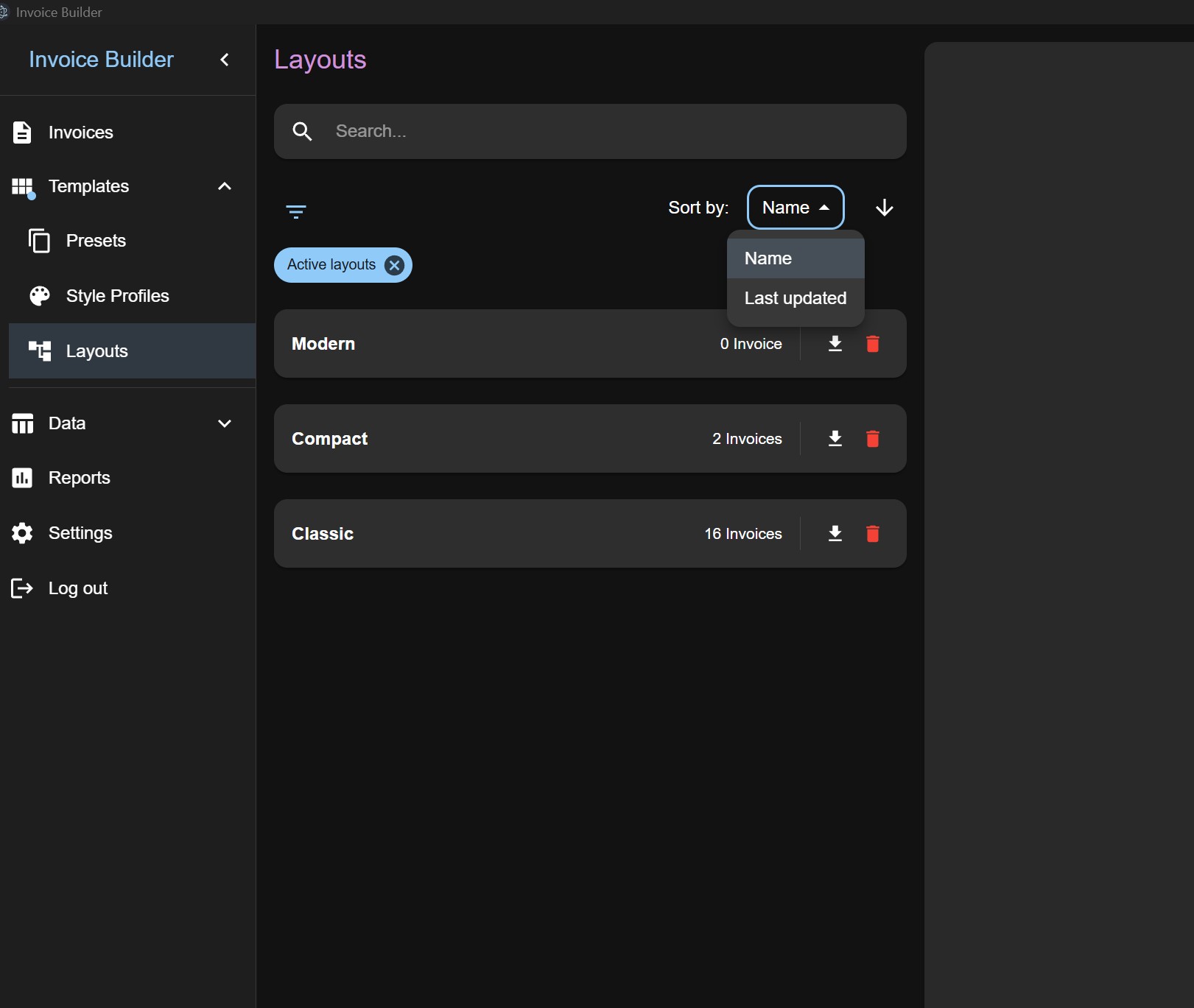
Task: Click the Log out exit icon
Action: point(22,588)
